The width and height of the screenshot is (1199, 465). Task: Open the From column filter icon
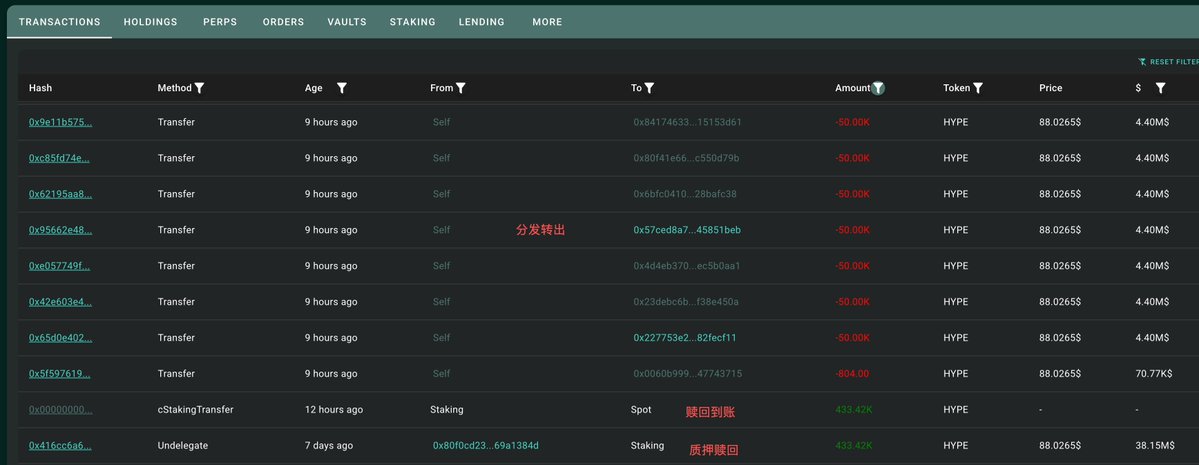click(x=461, y=88)
